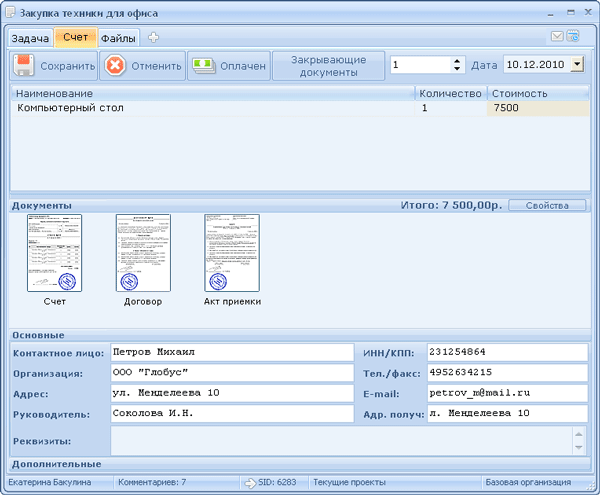Select the Компьютерный стол row
Screen dimensions: 600x495
click(300, 108)
